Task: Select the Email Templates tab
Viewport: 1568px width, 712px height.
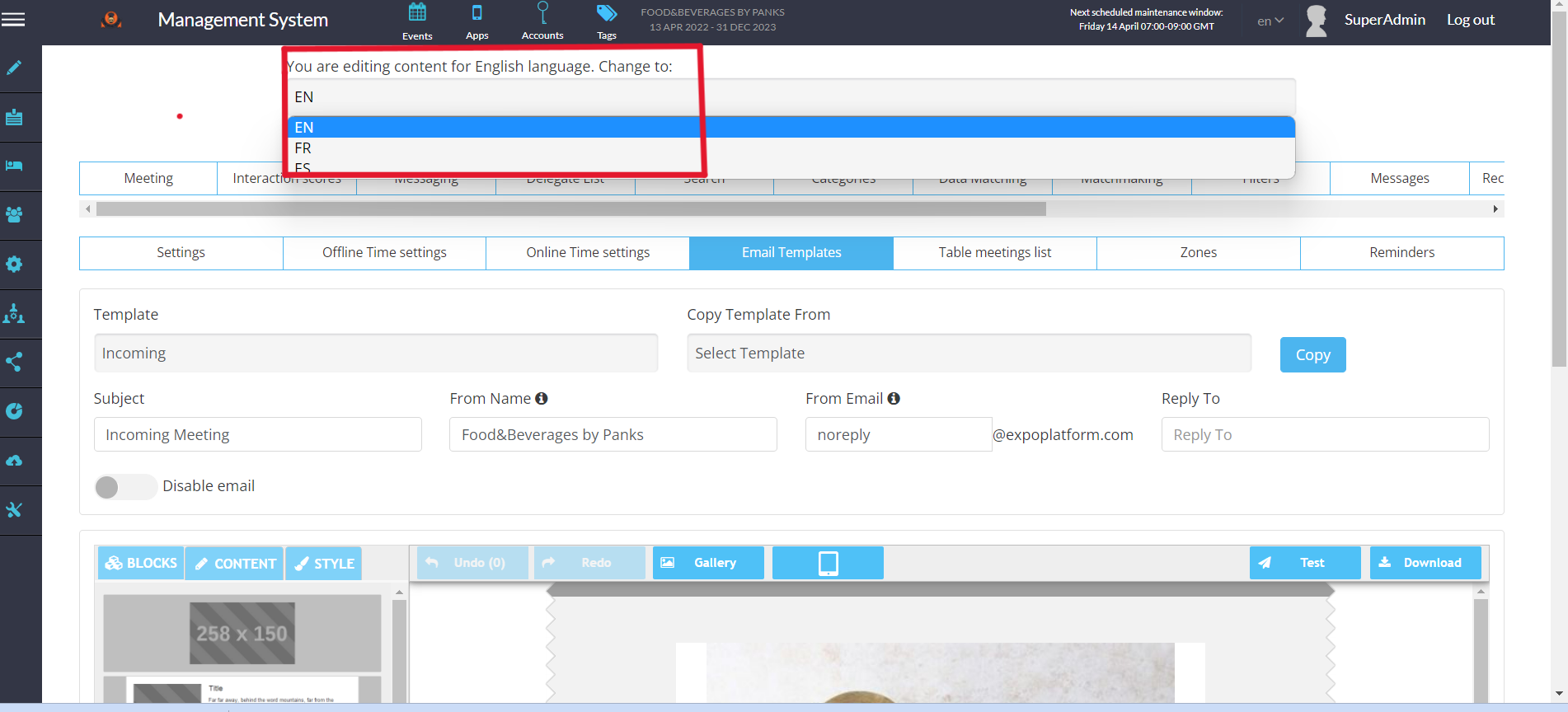Action: point(791,253)
